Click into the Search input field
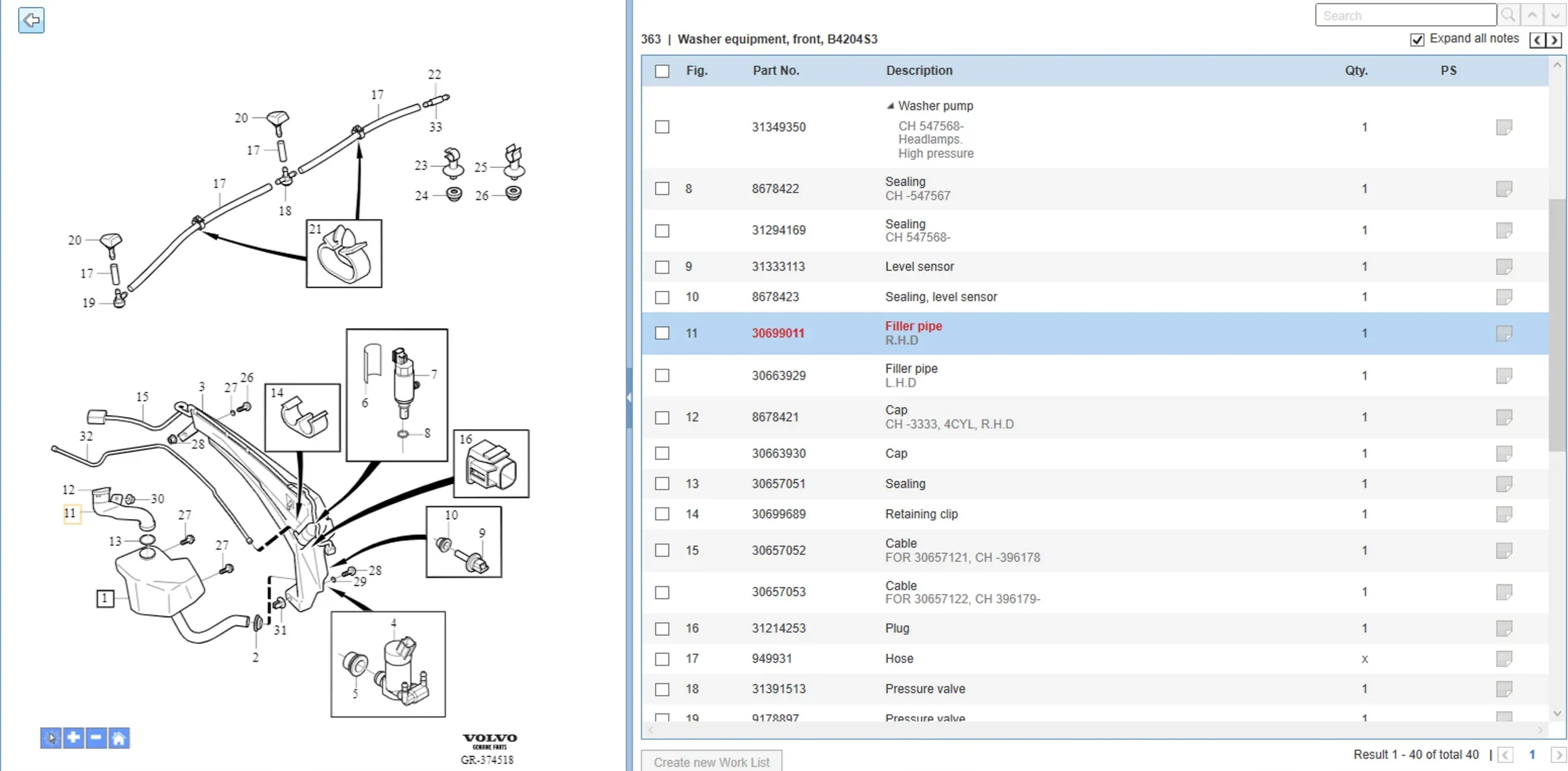The width and height of the screenshot is (1568, 771). [1405, 15]
